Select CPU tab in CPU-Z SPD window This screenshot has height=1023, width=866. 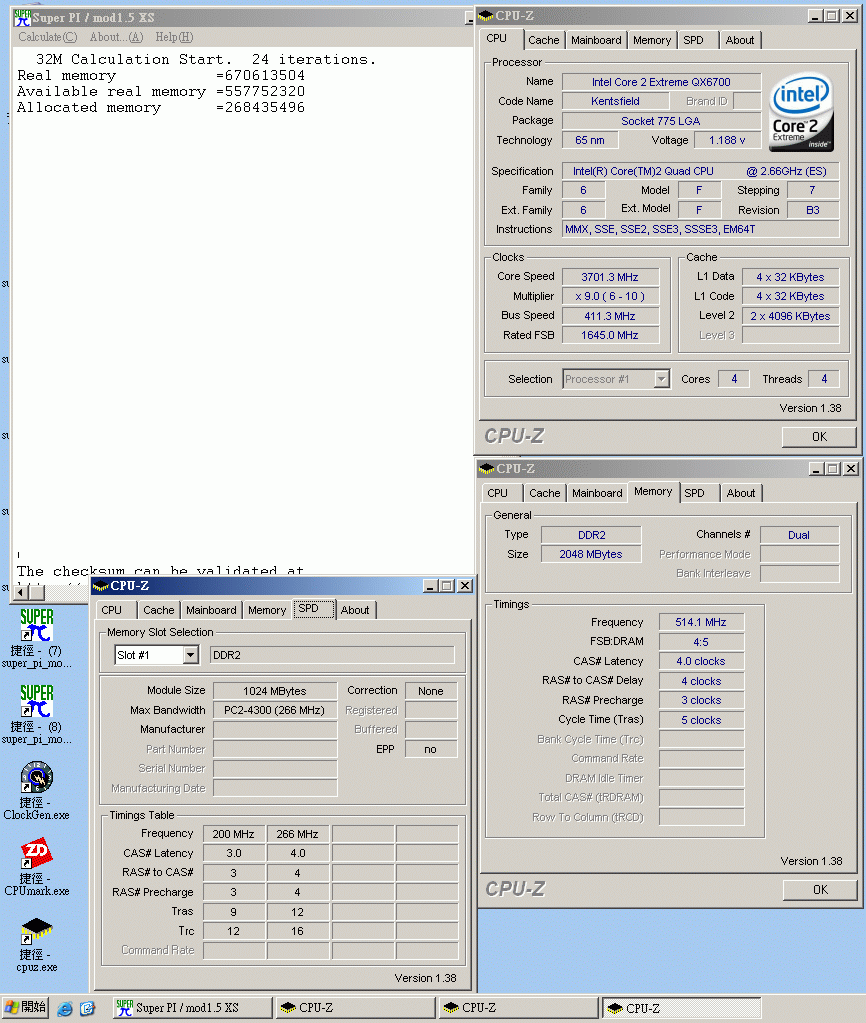tap(112, 610)
